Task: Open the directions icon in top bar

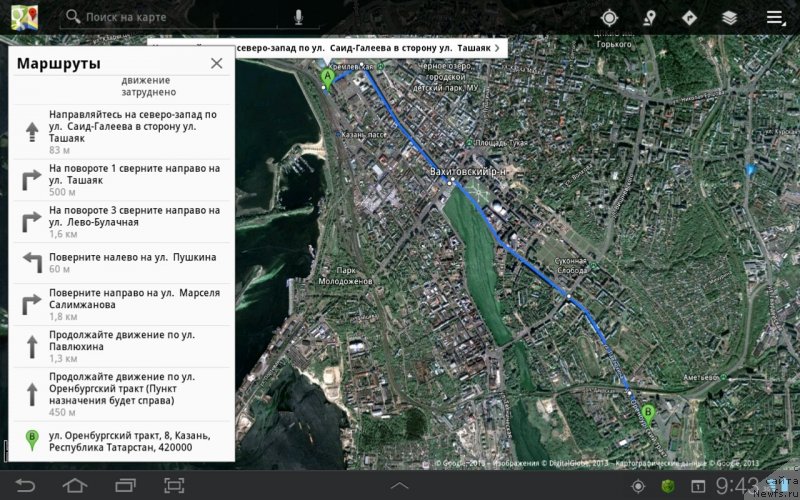Action: [689, 17]
